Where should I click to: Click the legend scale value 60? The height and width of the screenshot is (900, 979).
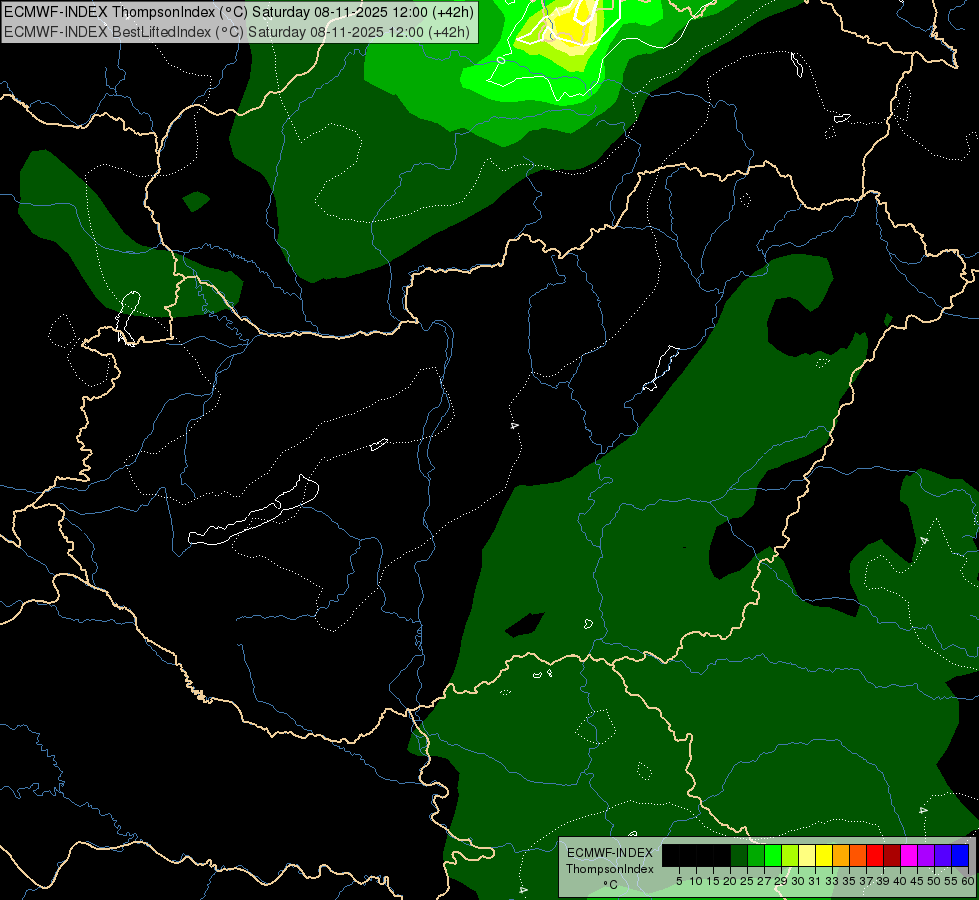pyautogui.click(x=967, y=881)
